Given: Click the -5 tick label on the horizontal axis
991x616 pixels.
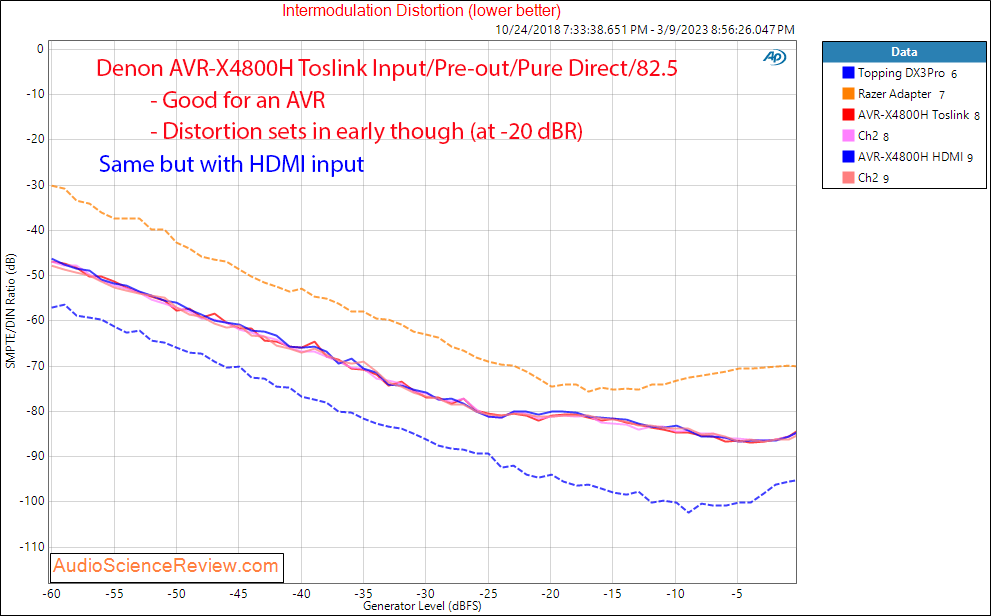Looking at the screenshot, I should pos(736,594).
